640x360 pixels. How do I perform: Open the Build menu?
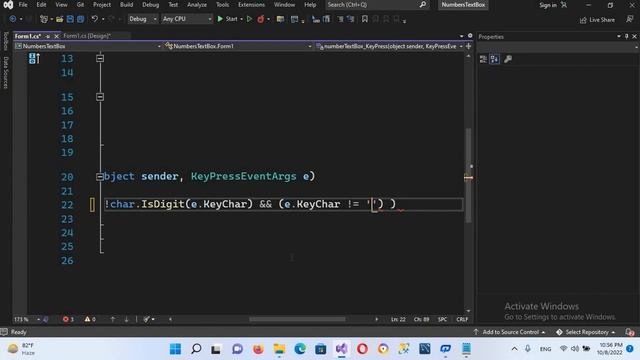[126, 4]
